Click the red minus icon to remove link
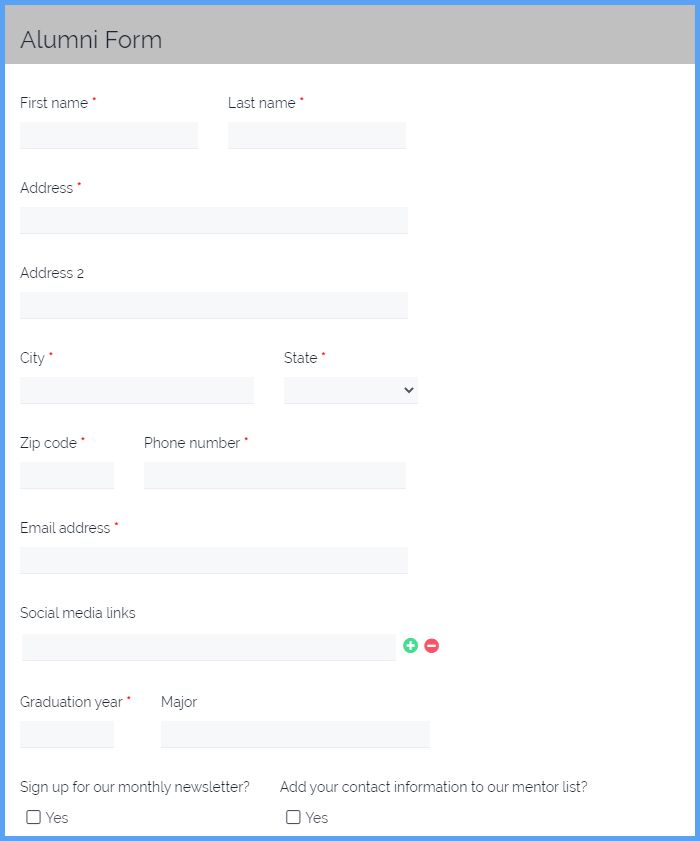 431,645
